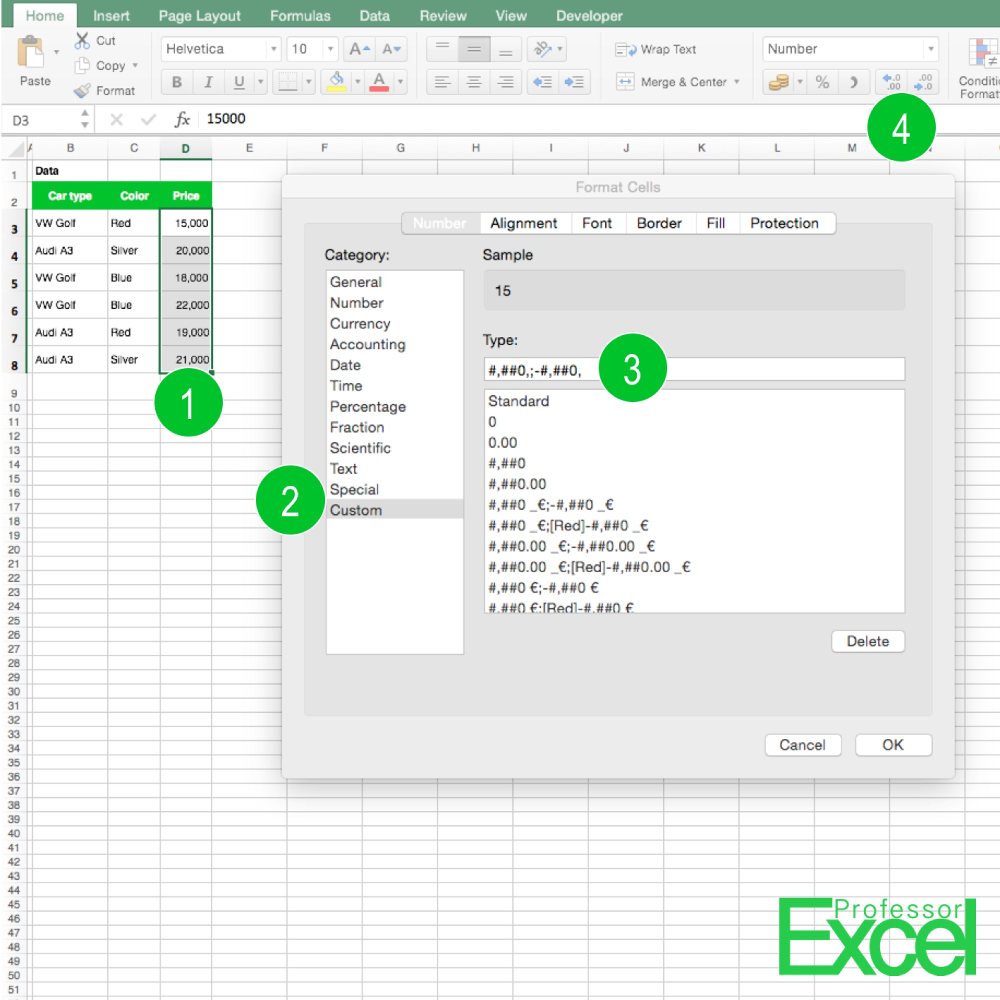Click the Fill Color bucket icon
1000x1000 pixels.
pyautogui.click(x=338, y=80)
